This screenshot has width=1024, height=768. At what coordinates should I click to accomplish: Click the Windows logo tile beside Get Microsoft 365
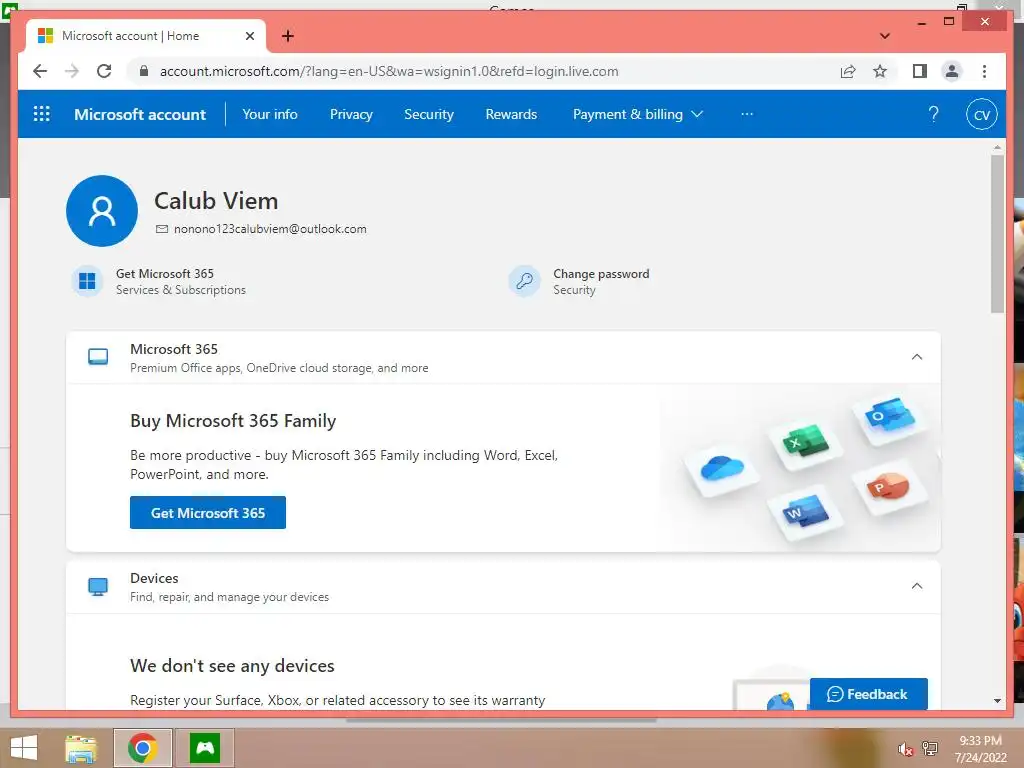[x=87, y=281]
